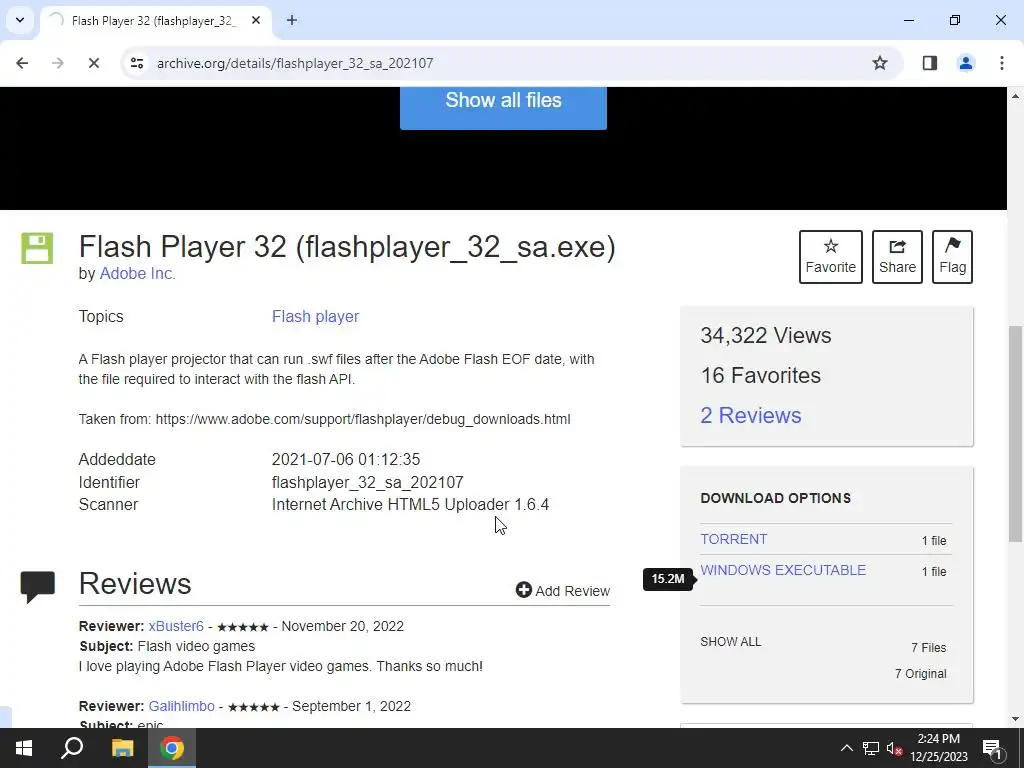
Task: Open reviewer xBuster6 profile
Action: click(176, 626)
